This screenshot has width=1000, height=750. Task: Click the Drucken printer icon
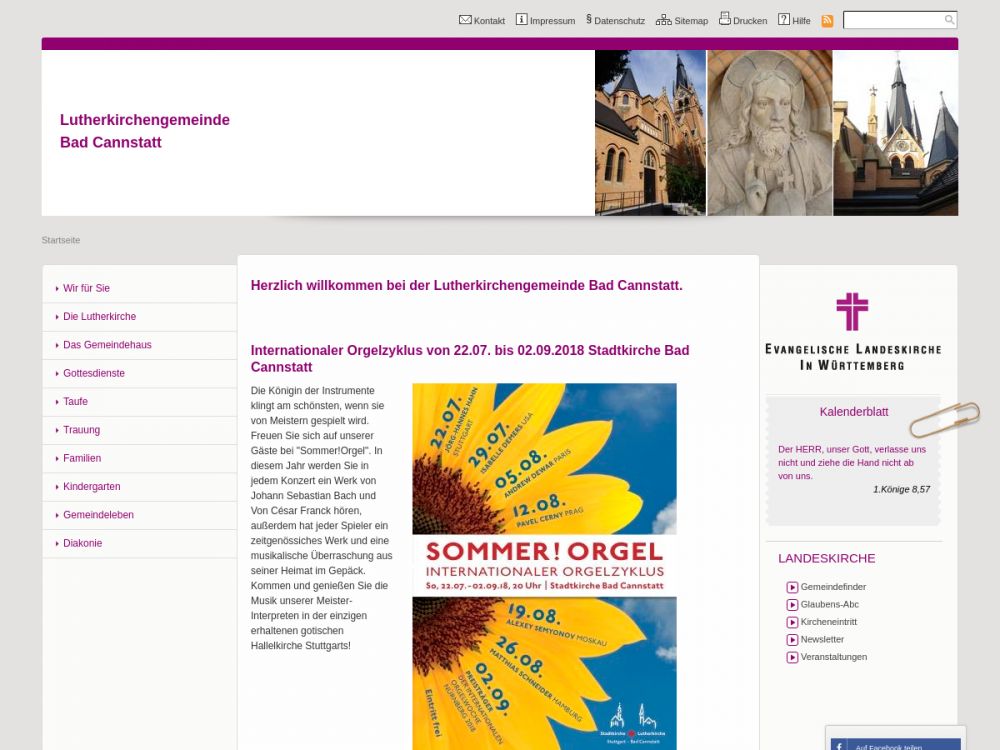tap(725, 19)
